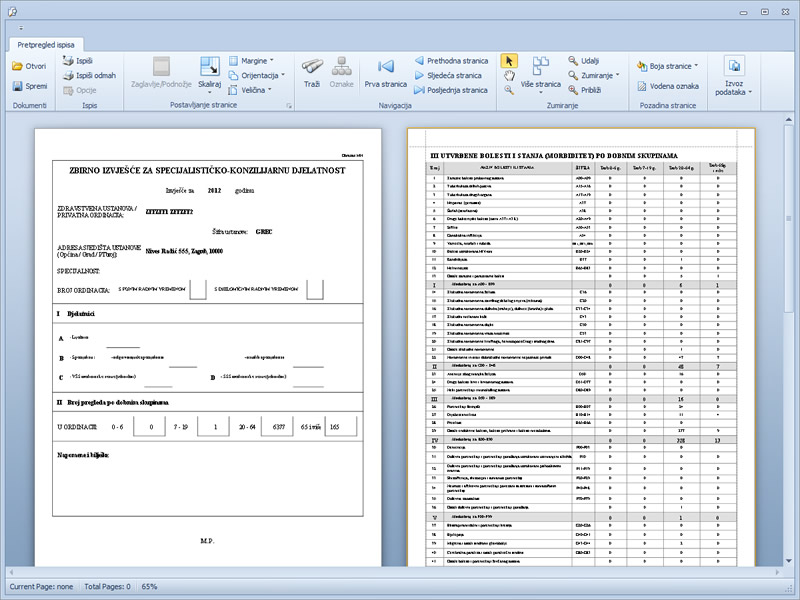Image resolution: width=800 pixels, height=600 pixels.
Task: Click Total Pages: 0 in status bar
Action: pos(107,587)
